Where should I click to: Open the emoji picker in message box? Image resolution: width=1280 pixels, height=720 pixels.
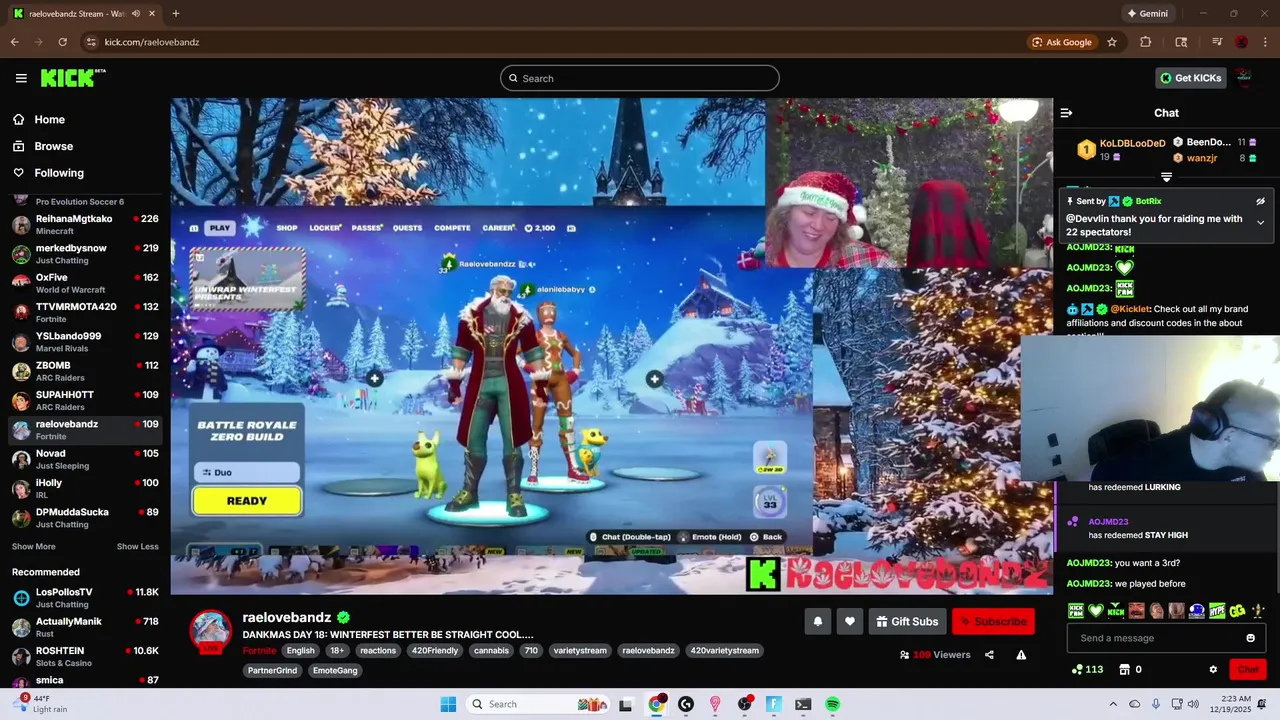pos(1250,638)
